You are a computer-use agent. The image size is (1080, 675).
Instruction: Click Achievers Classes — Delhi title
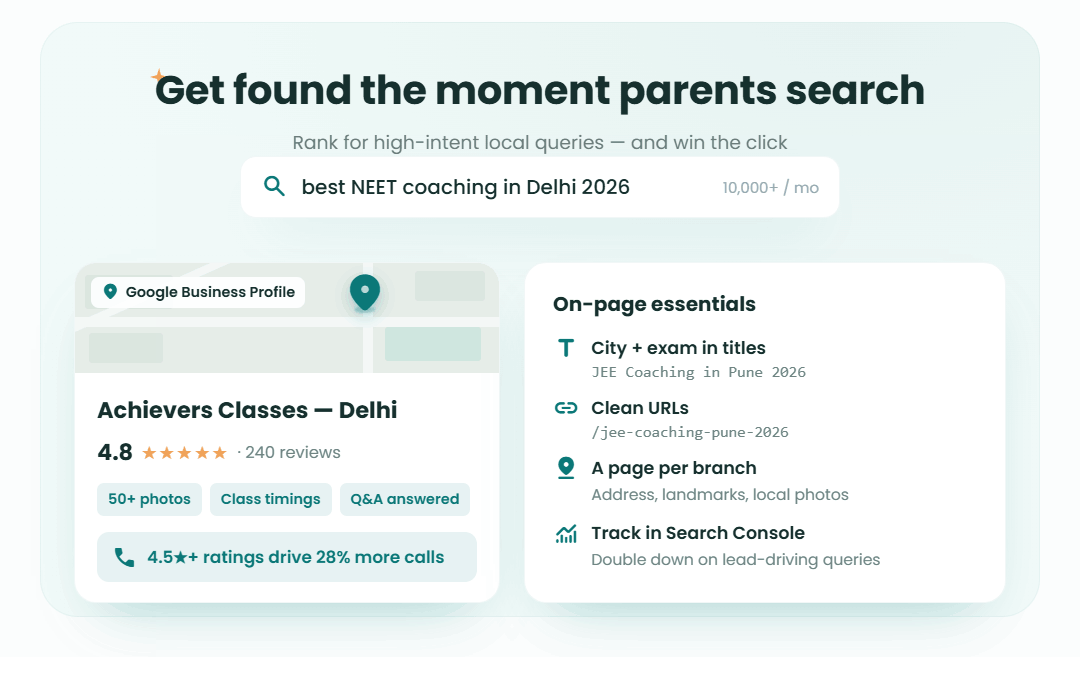(247, 410)
